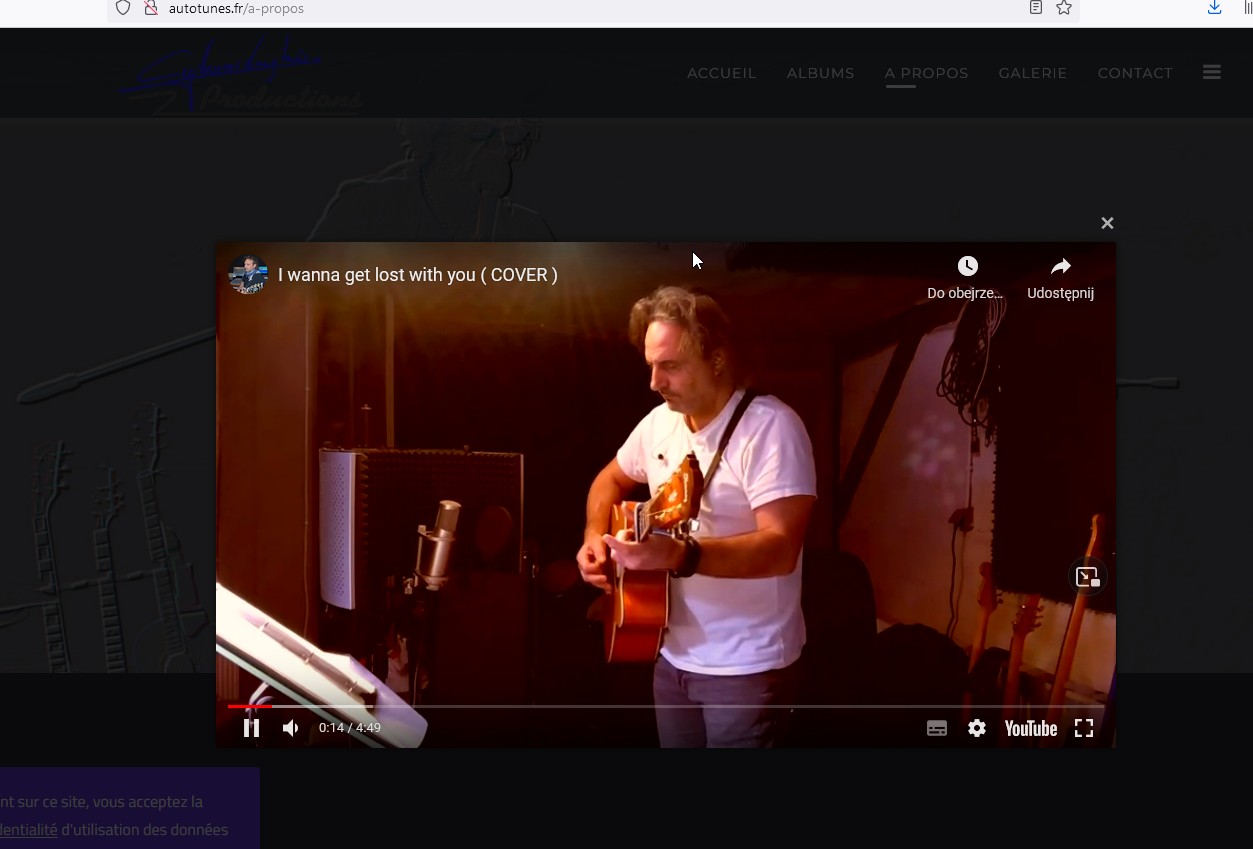The width and height of the screenshot is (1253, 849).
Task: Pause the YouTube video
Action: point(251,728)
